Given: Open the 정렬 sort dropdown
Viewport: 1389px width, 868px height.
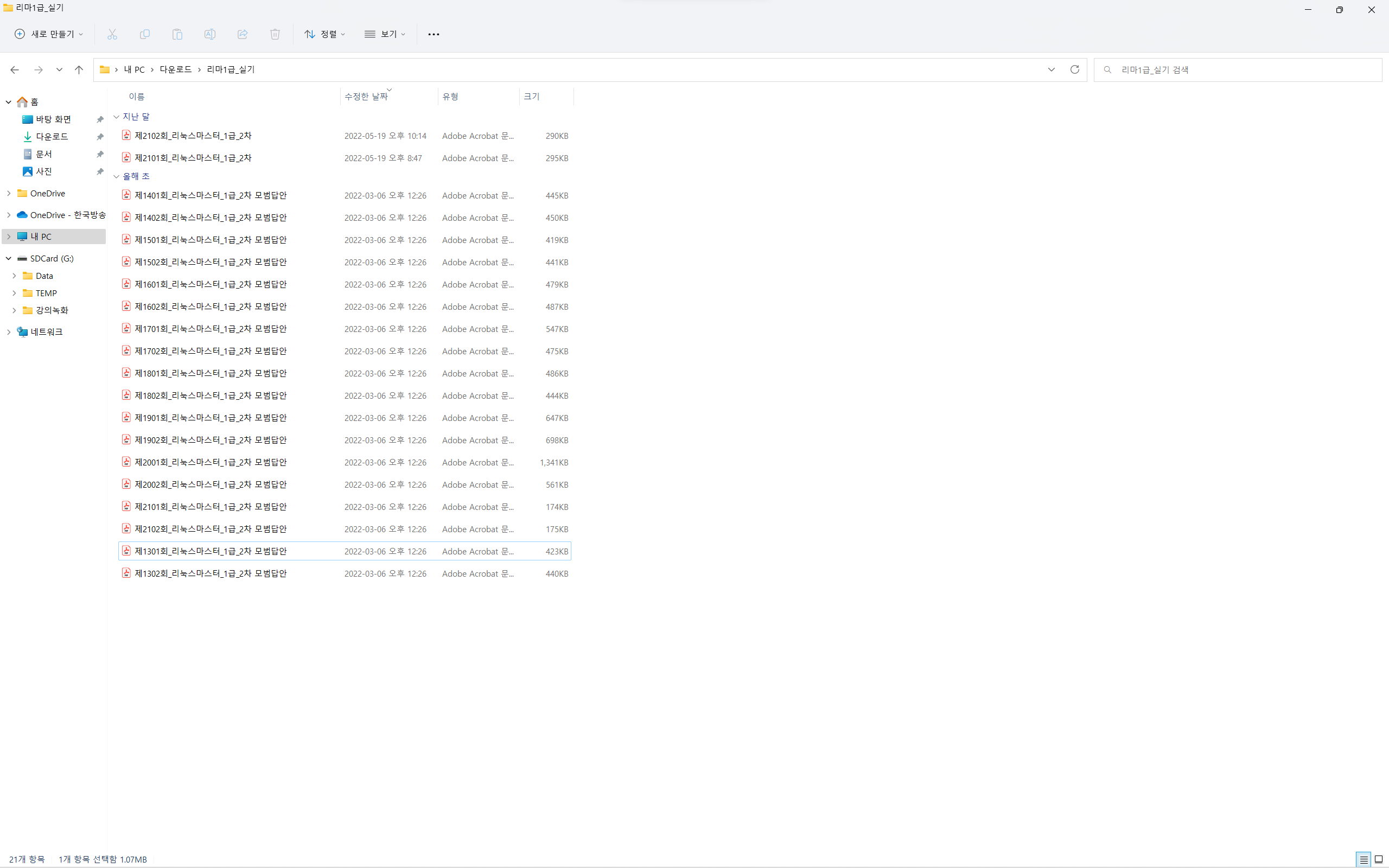Looking at the screenshot, I should click(x=324, y=34).
